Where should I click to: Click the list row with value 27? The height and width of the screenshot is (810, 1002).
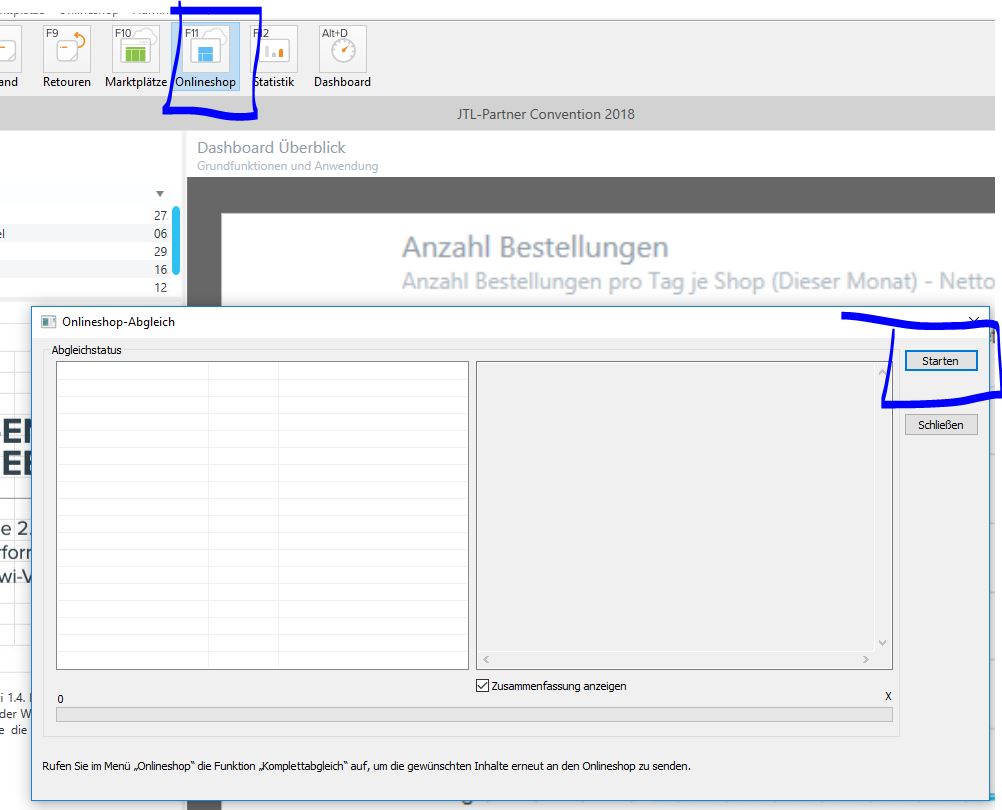(84, 215)
